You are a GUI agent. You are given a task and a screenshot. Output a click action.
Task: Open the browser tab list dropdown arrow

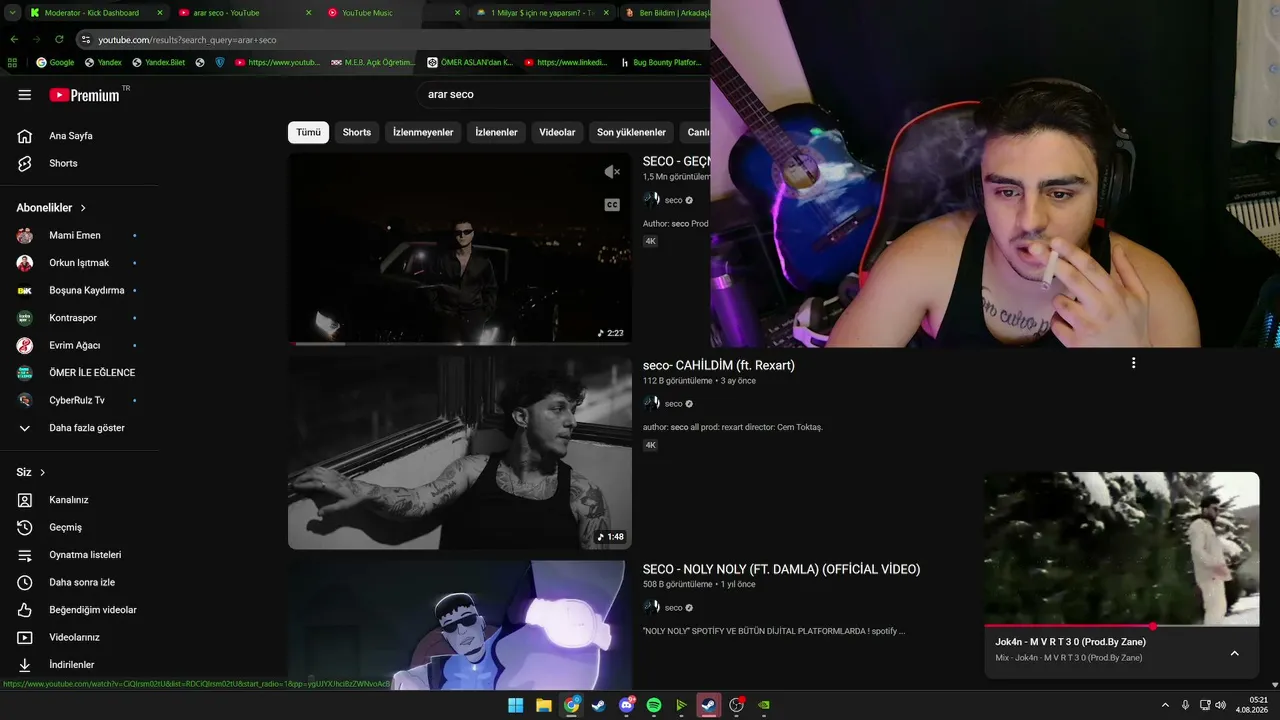pos(12,13)
